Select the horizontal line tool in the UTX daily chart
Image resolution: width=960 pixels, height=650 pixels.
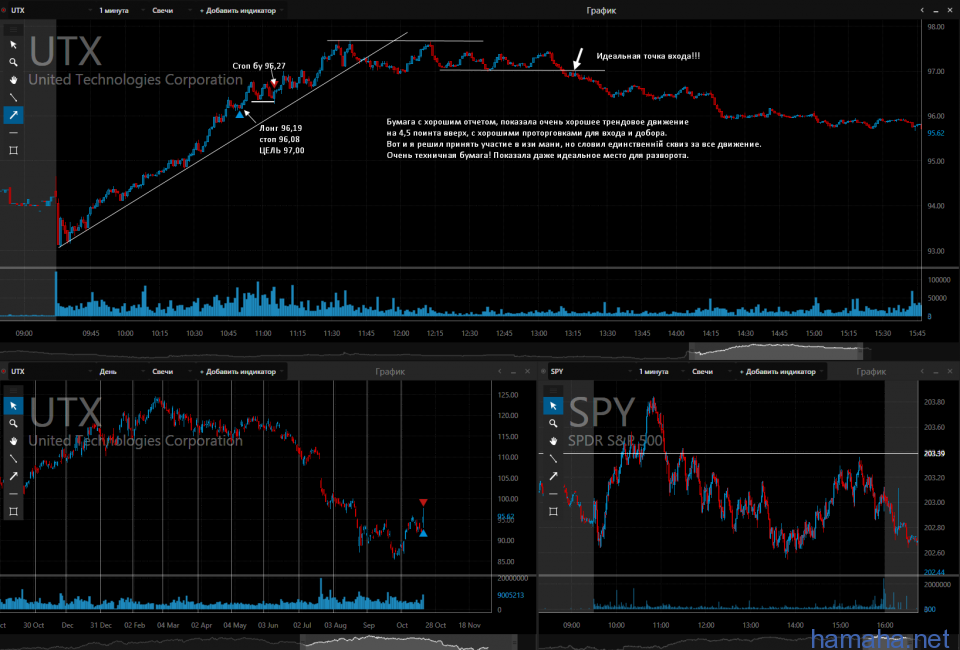13,494
